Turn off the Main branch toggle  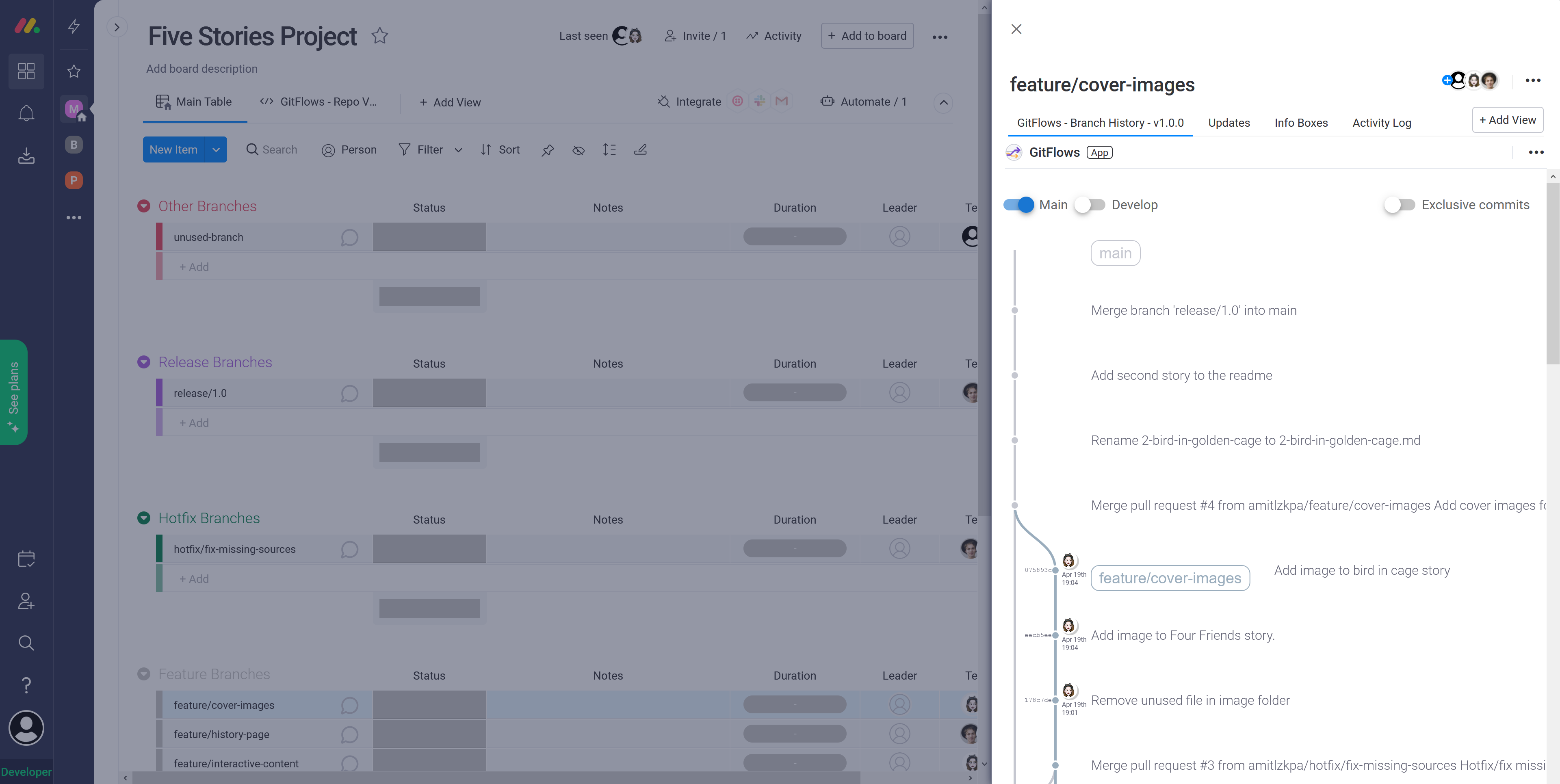point(1019,205)
